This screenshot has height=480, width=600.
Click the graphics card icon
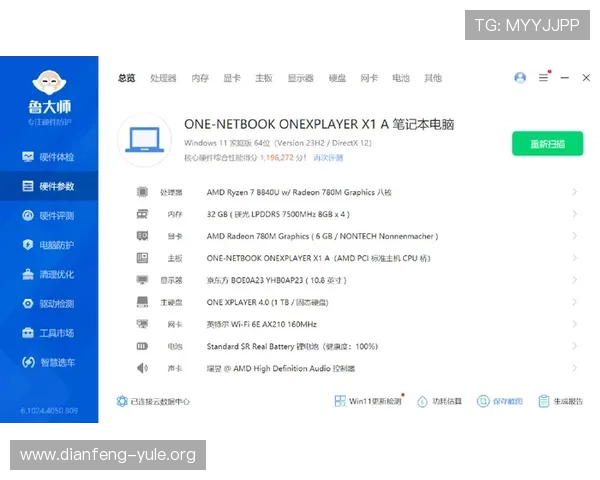[142, 236]
